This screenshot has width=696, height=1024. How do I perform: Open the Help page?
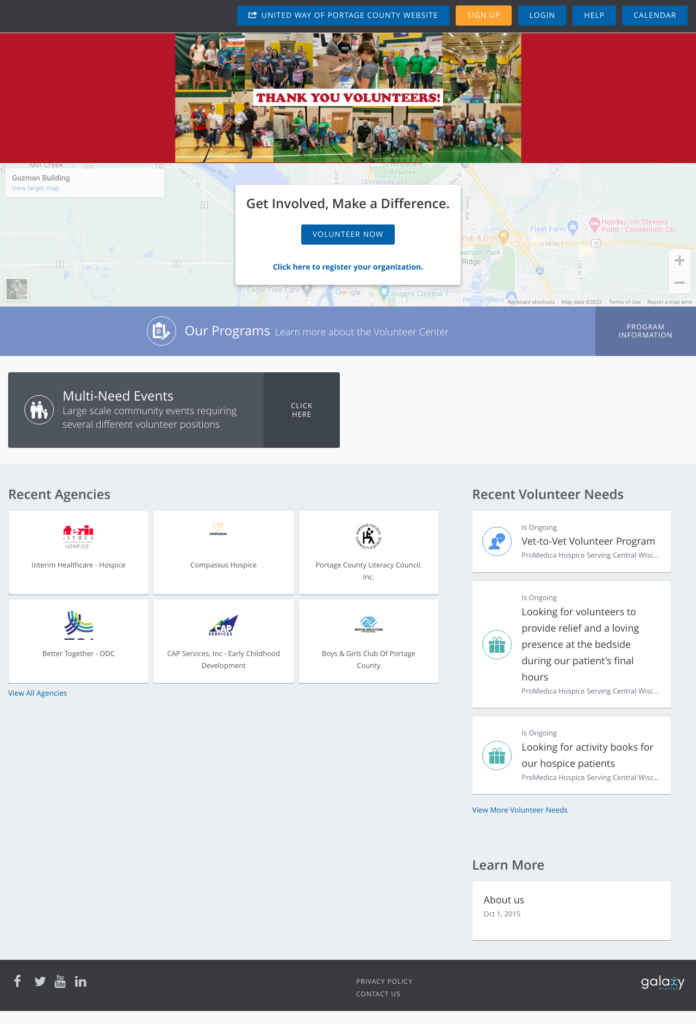click(594, 15)
